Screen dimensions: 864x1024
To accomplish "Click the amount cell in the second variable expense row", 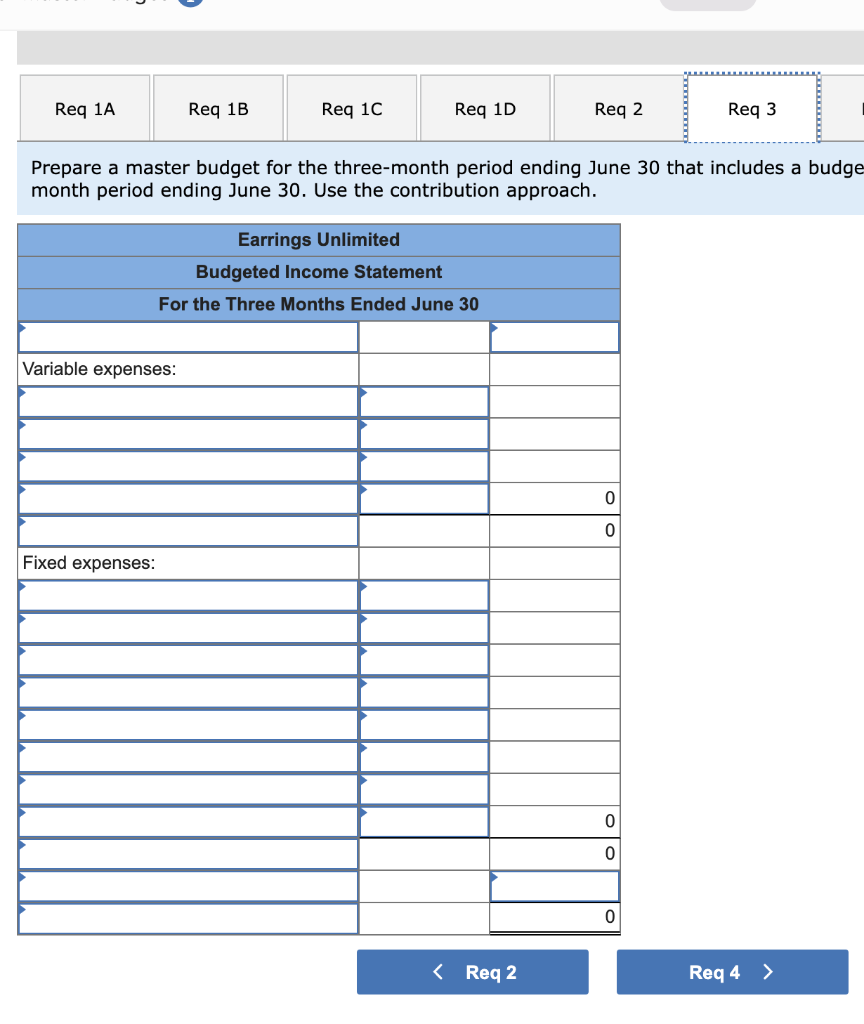I will pyautogui.click(x=423, y=433).
